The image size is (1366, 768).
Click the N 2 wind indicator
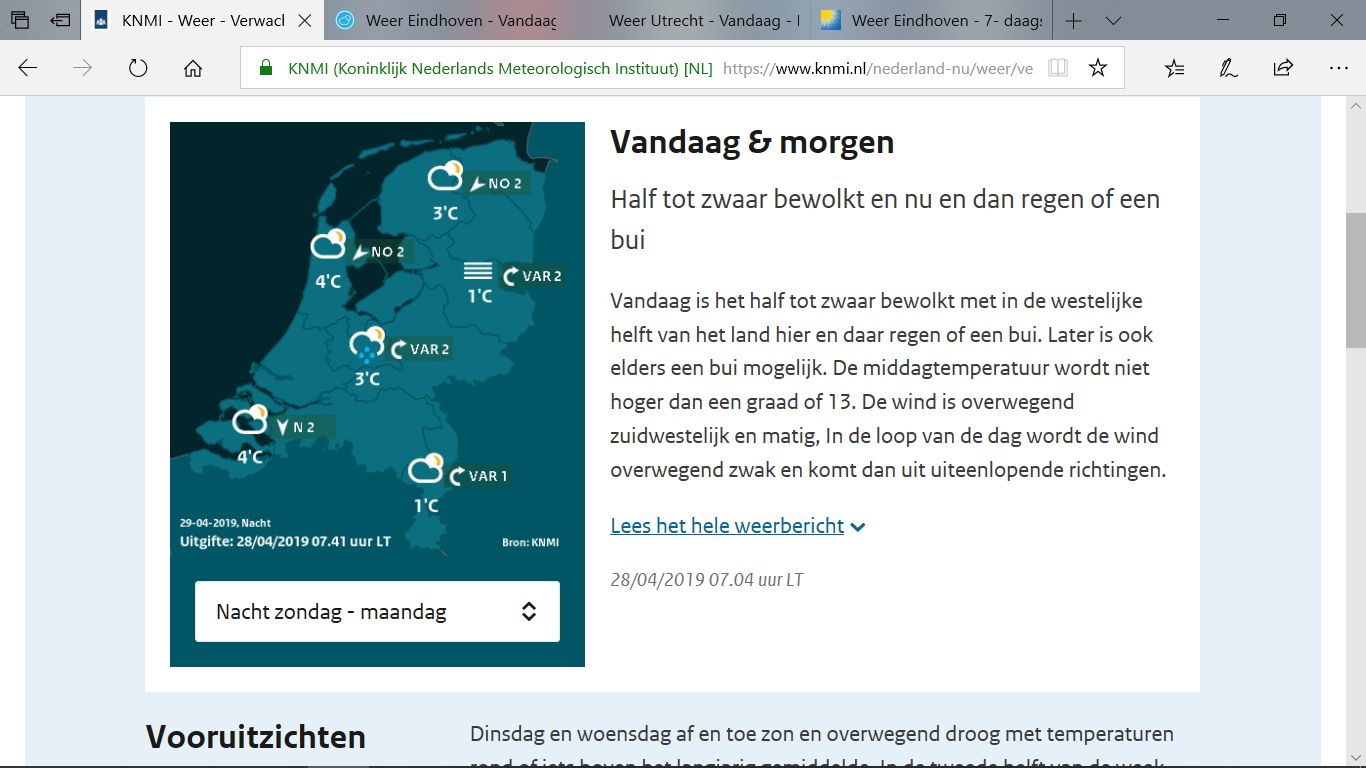[x=295, y=428]
